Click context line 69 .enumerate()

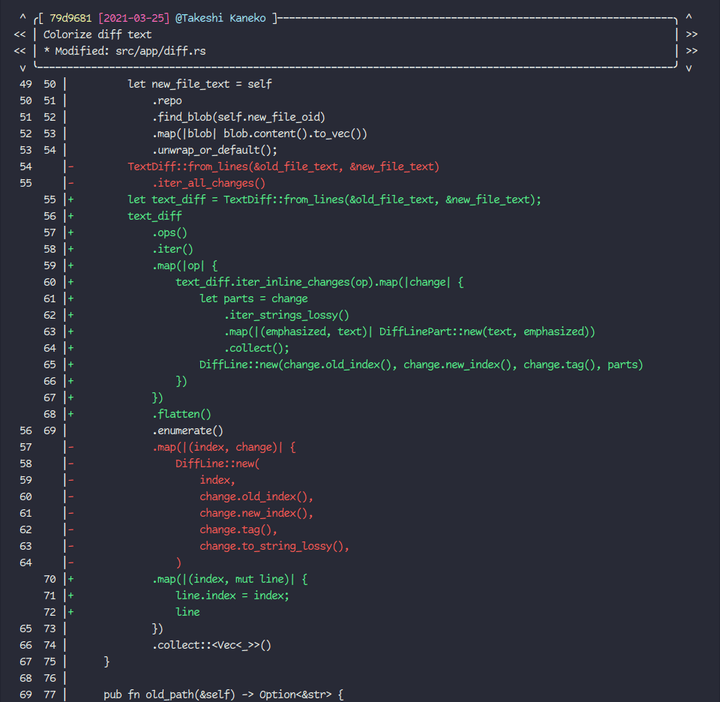(x=188, y=431)
